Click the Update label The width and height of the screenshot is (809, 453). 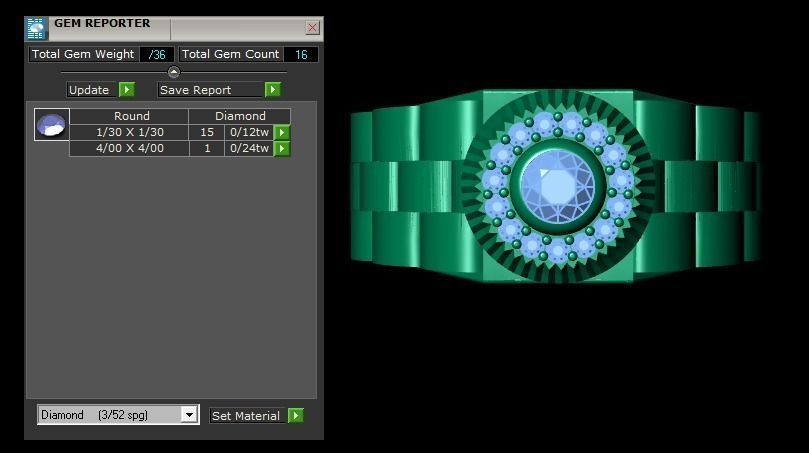pos(89,90)
